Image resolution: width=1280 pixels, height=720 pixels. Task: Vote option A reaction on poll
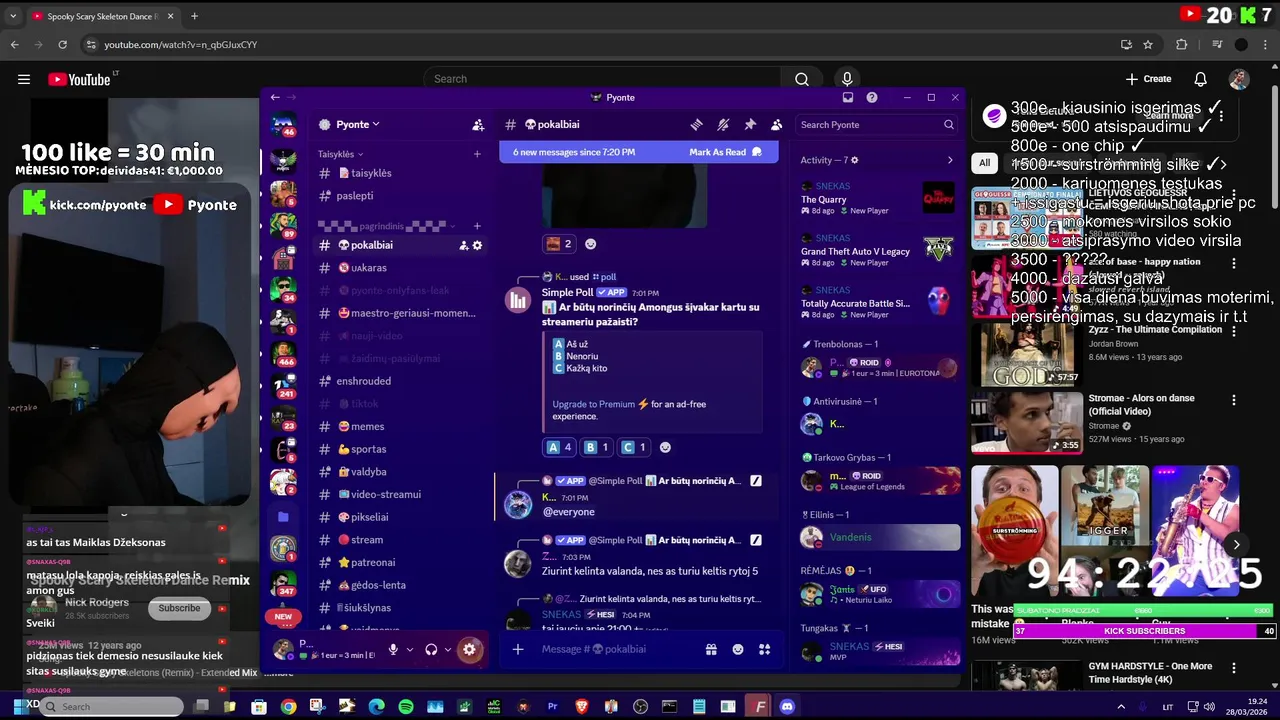tap(559, 447)
